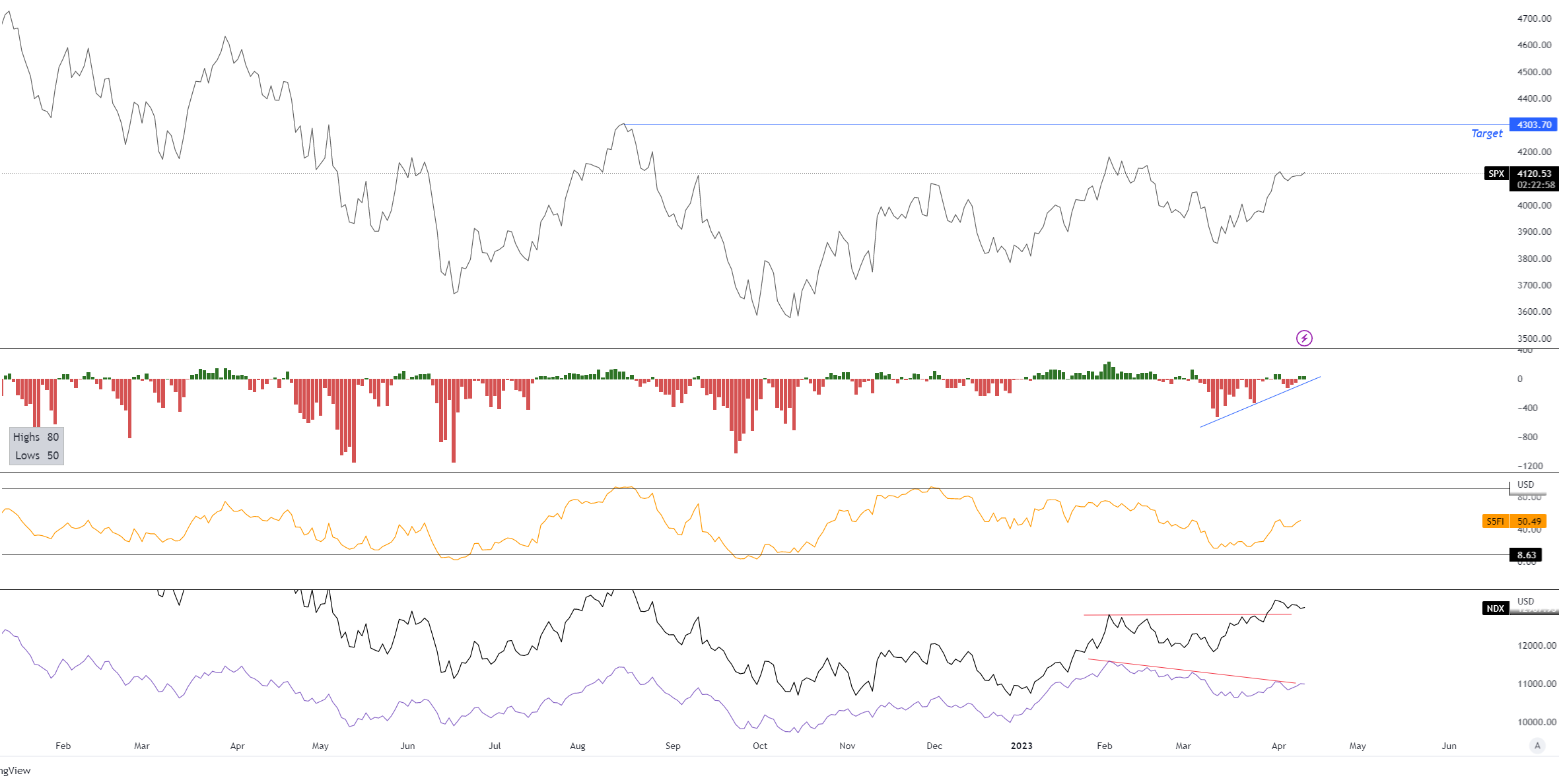The image size is (1559, 784).
Task: Click the '2023' year marker on time axis
Action: 1022,746
